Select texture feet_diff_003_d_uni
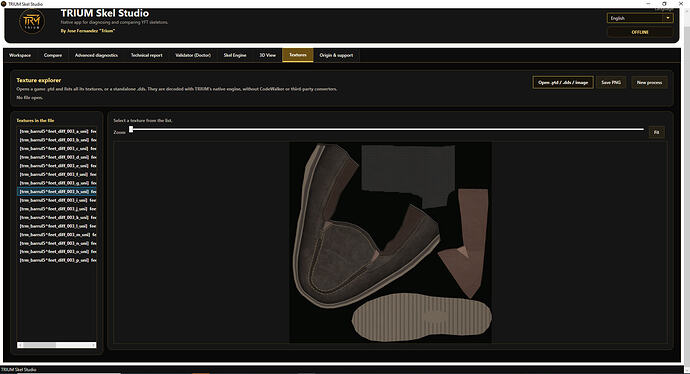Viewport: 690px width, 374px height. click(57, 157)
